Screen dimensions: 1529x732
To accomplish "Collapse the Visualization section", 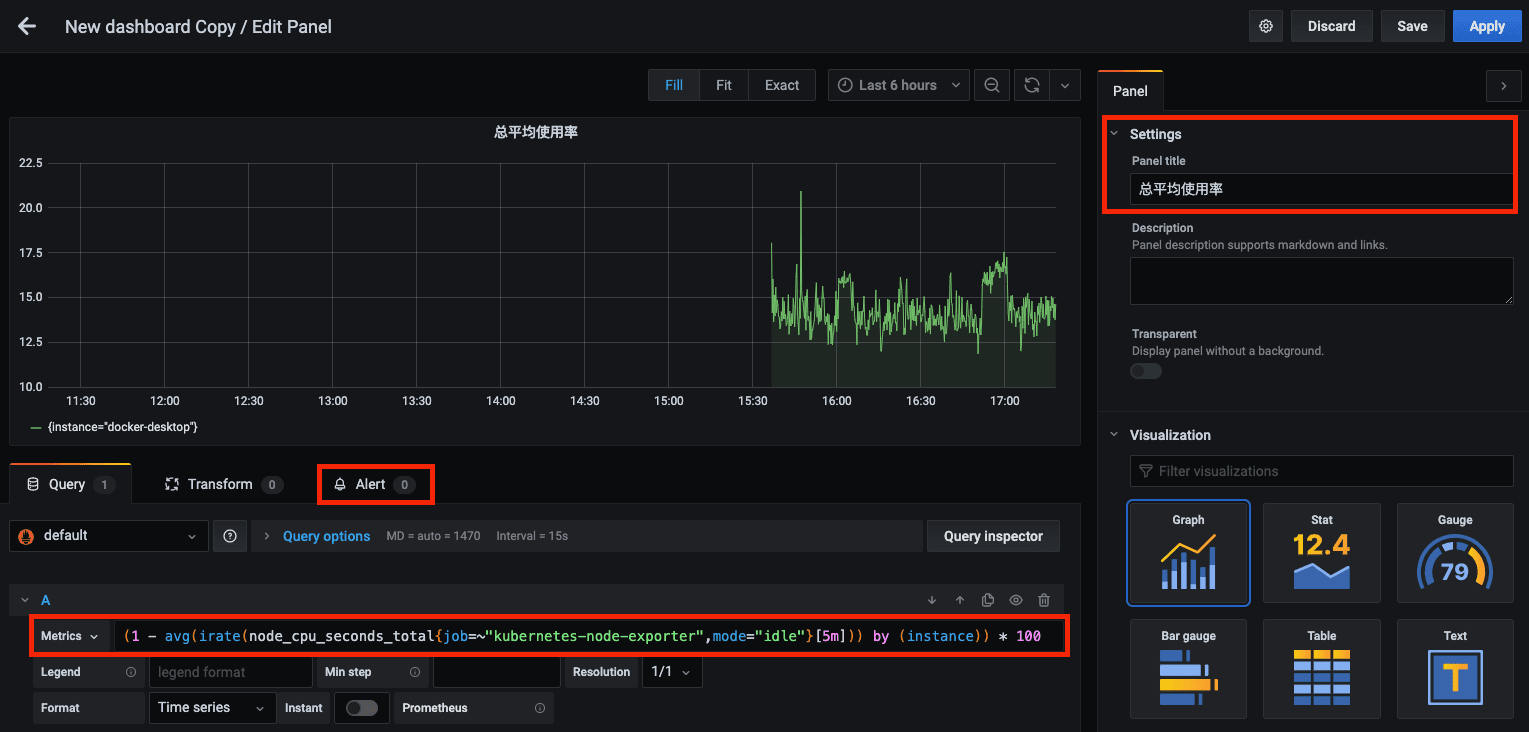I will tap(1114, 435).
